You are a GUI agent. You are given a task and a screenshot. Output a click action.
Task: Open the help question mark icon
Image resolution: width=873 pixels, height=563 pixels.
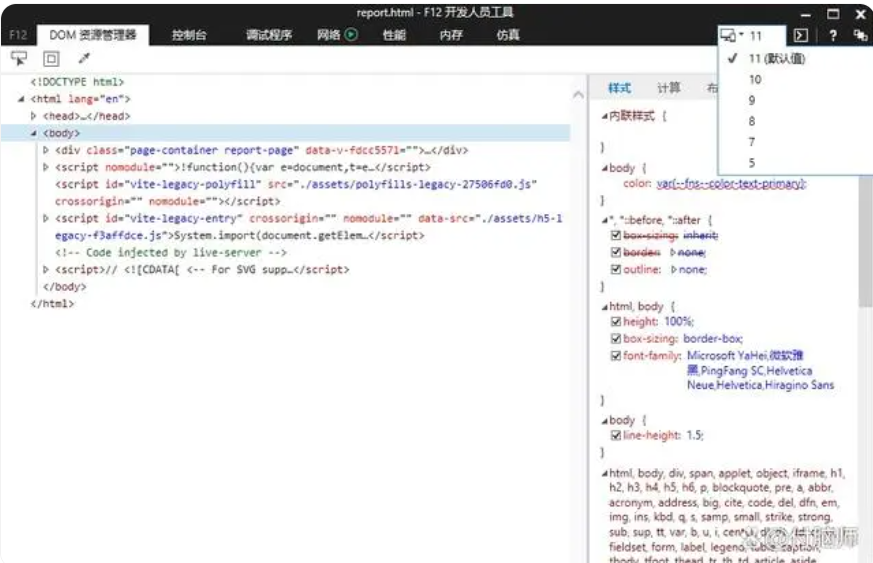833,36
